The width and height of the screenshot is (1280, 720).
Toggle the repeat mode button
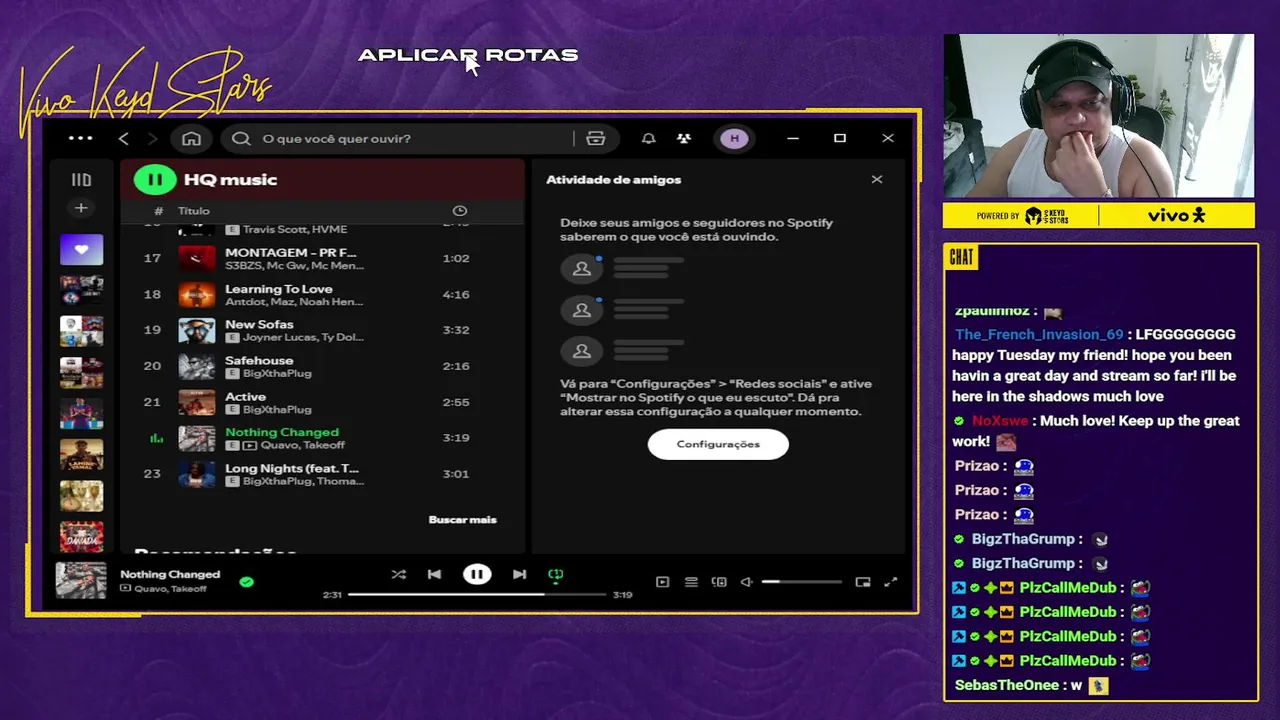coord(556,574)
